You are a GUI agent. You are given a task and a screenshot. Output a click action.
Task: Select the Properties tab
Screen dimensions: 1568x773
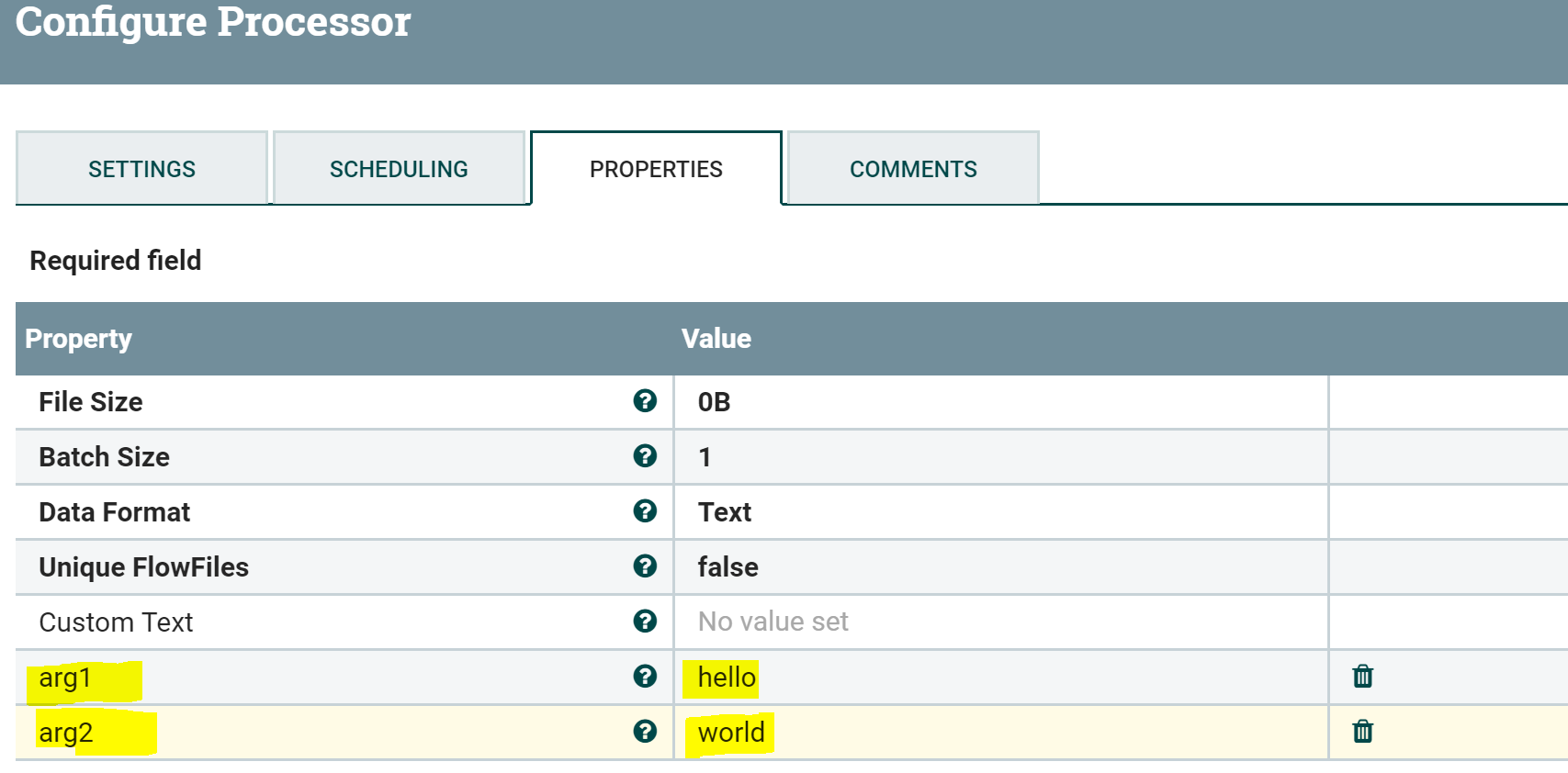coord(656,169)
